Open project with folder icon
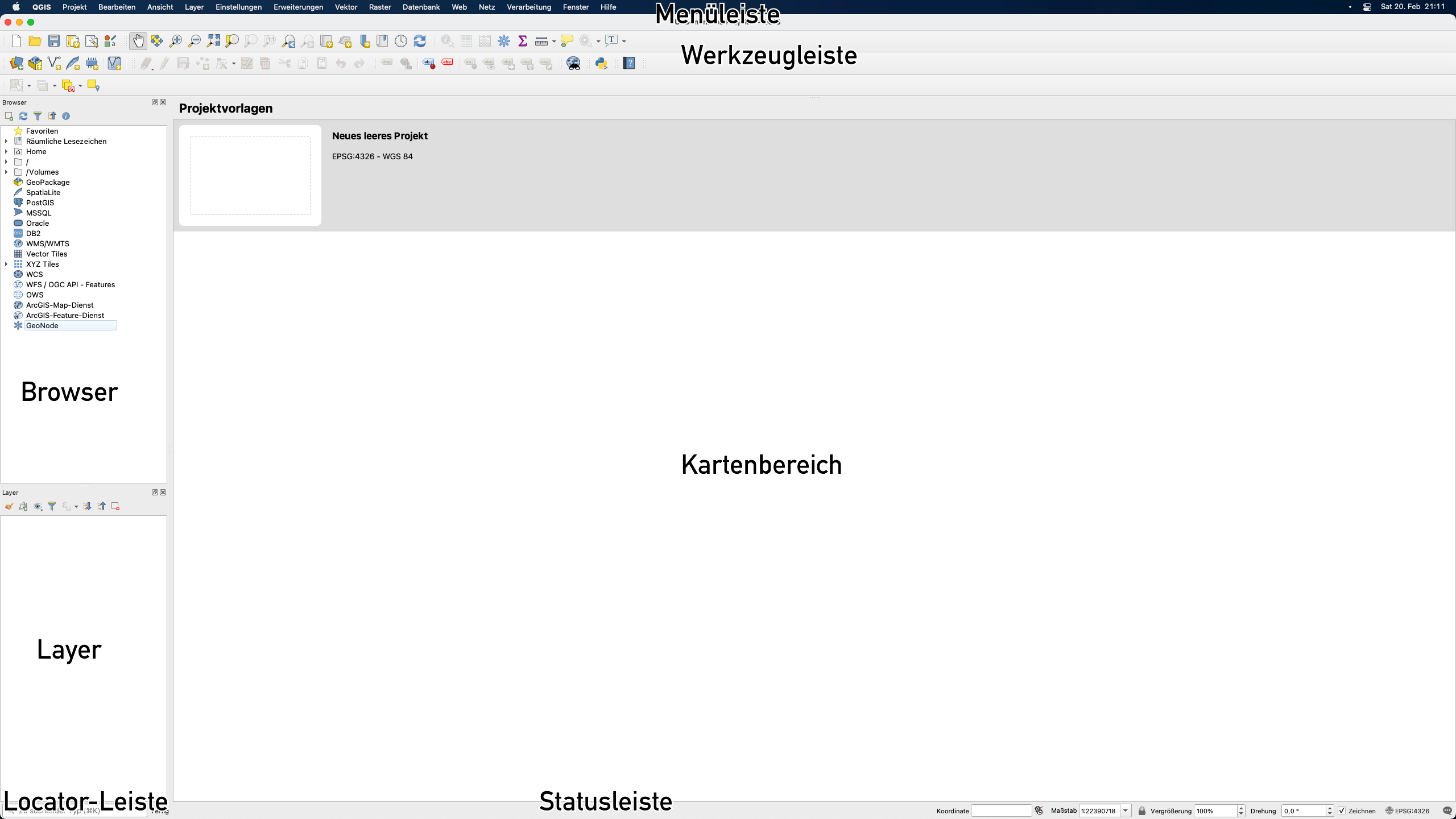This screenshot has width=1456, height=819. 35,41
